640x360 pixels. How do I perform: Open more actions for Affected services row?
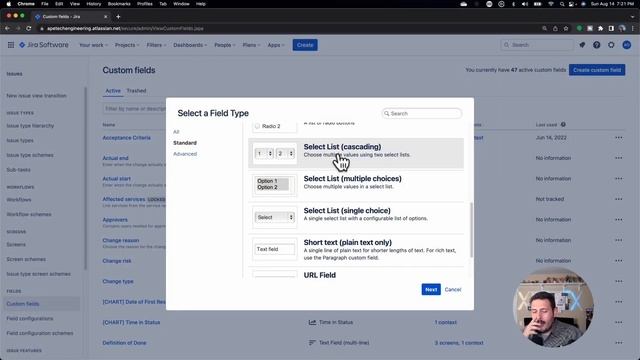click(619, 199)
